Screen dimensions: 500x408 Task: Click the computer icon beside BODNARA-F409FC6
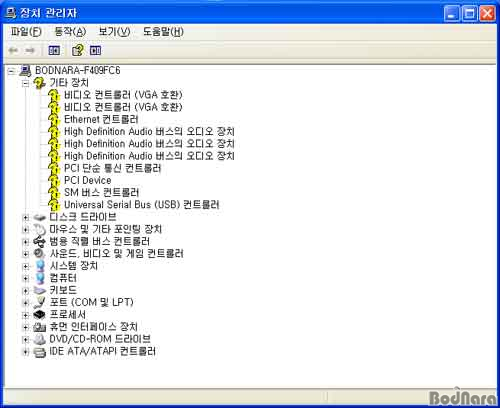pyautogui.click(x=25, y=71)
